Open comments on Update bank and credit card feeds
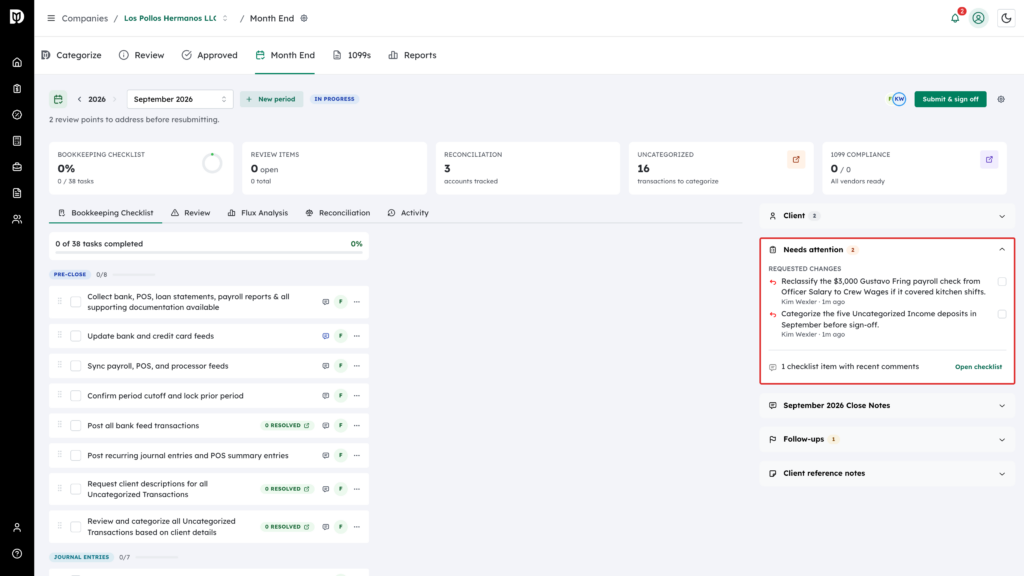This screenshot has width=1024, height=576. click(x=325, y=336)
